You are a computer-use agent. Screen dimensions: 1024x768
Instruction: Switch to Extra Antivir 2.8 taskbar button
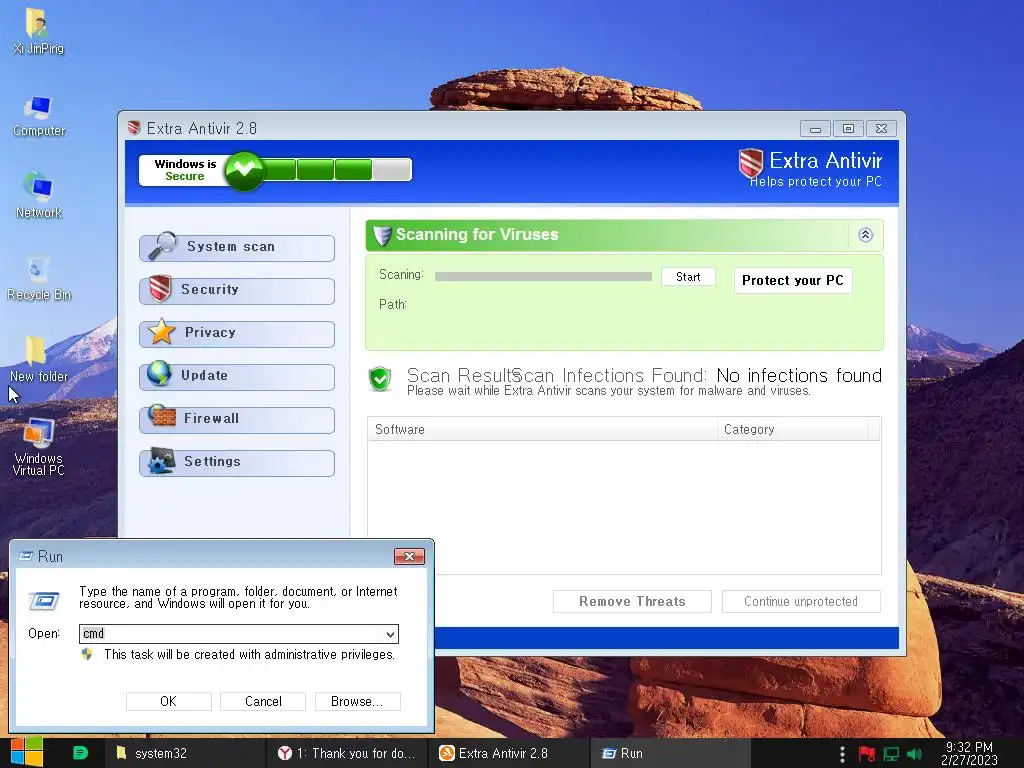click(x=508, y=753)
